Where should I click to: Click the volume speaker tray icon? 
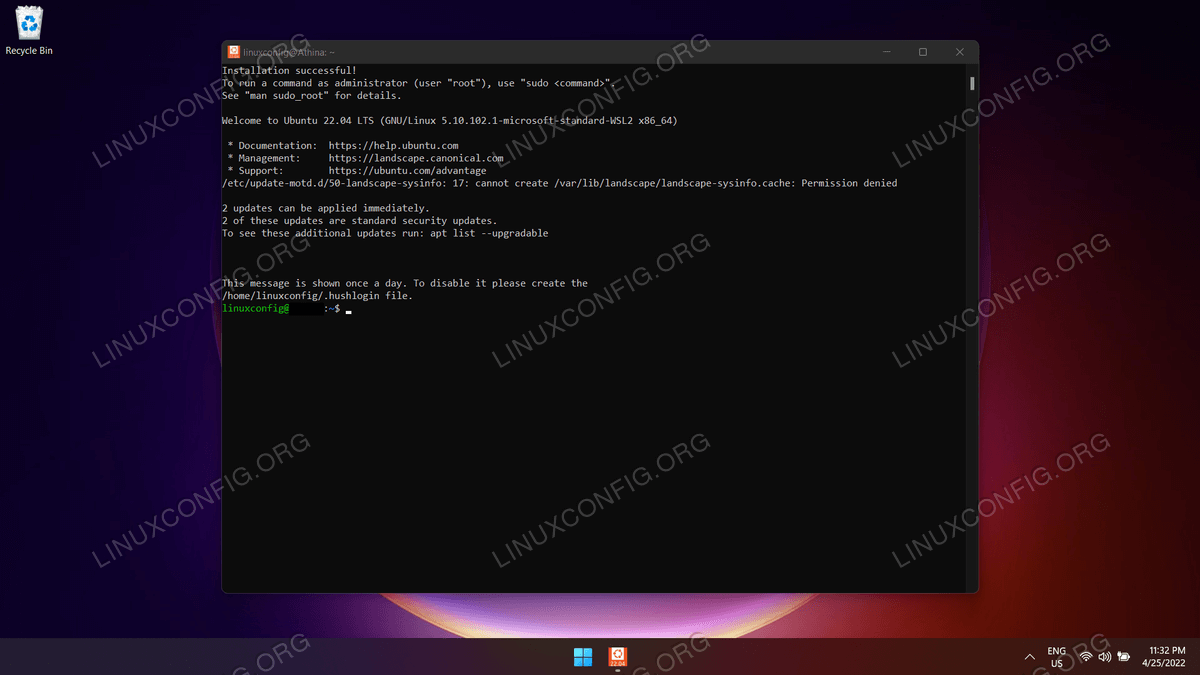(x=1104, y=657)
